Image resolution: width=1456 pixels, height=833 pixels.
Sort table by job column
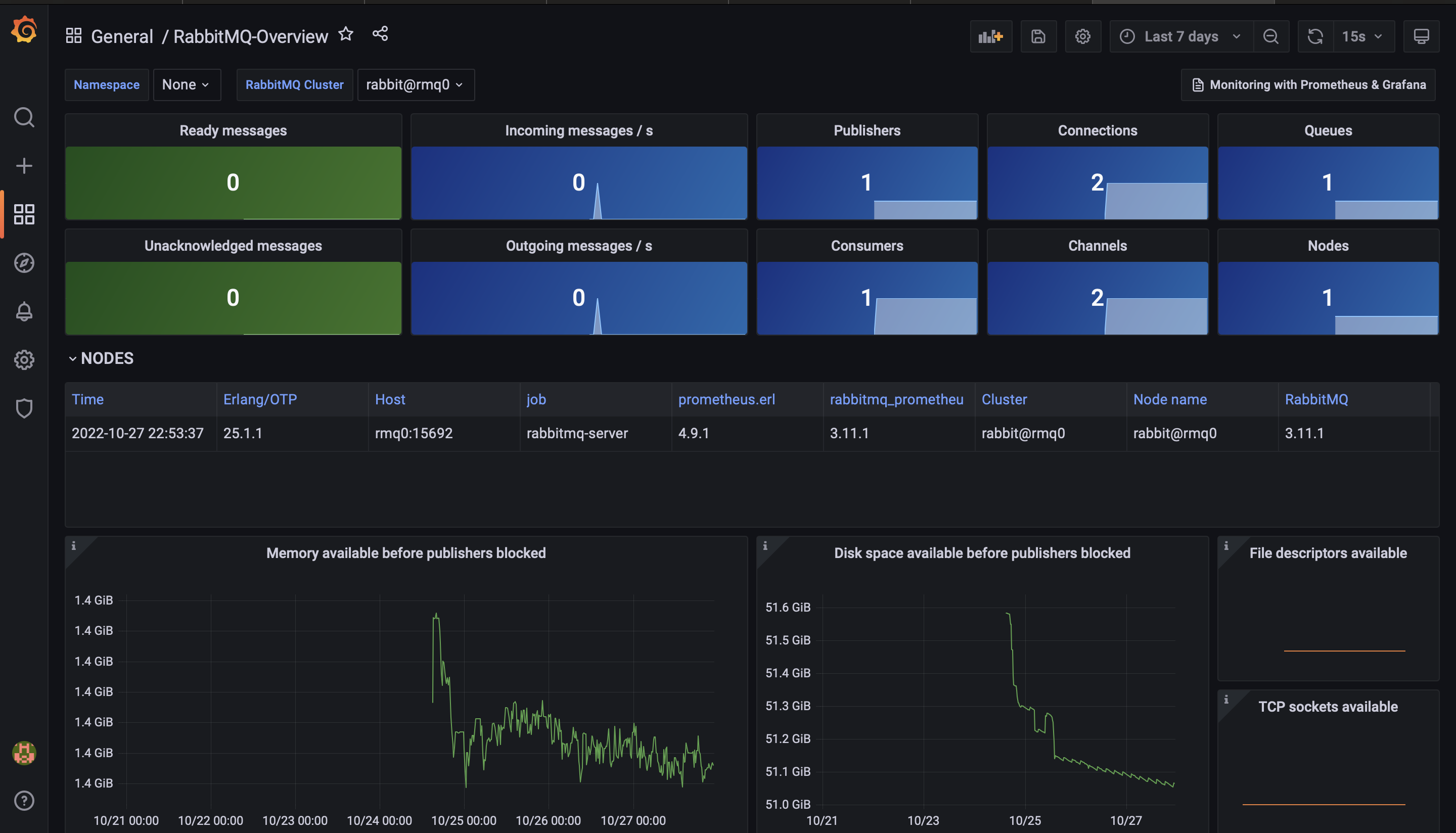[536, 399]
